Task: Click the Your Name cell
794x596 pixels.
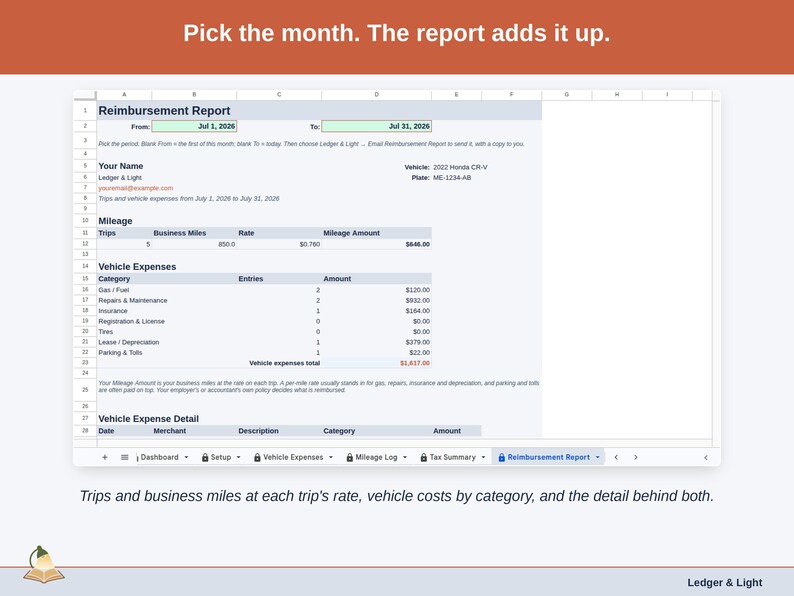Action: (121, 166)
